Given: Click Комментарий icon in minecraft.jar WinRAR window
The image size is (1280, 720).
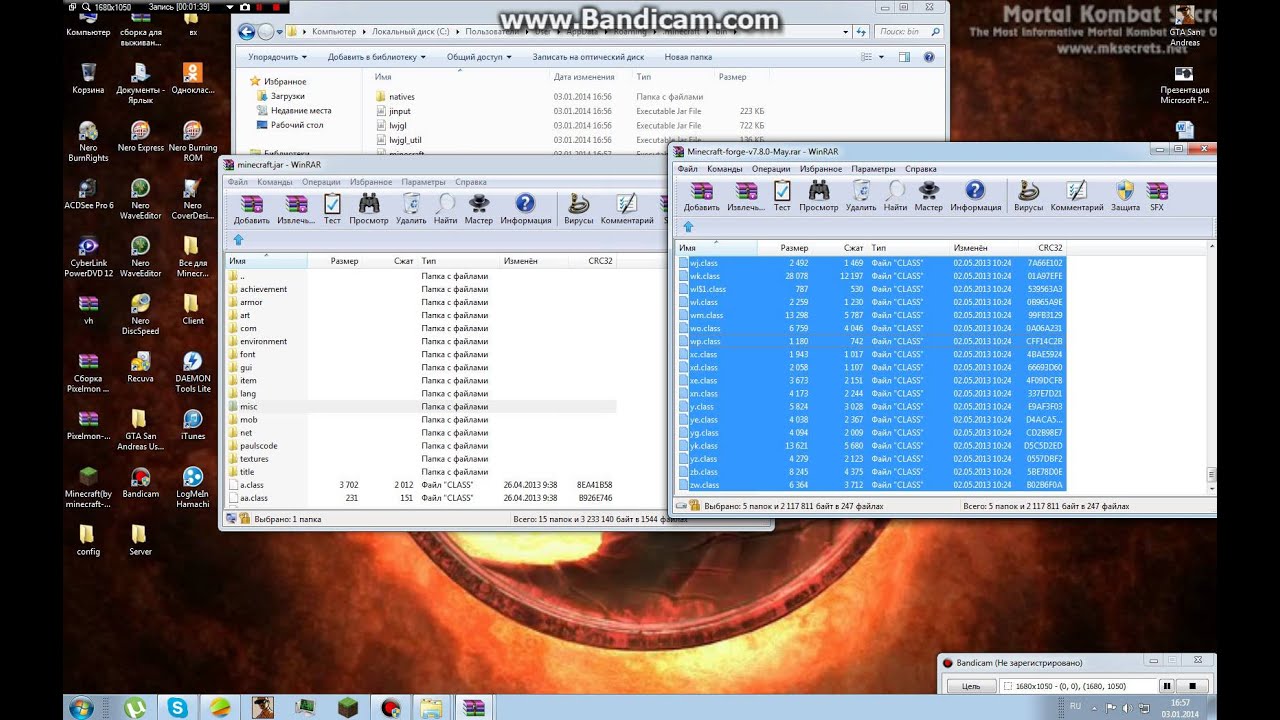Looking at the screenshot, I should coord(627,208).
